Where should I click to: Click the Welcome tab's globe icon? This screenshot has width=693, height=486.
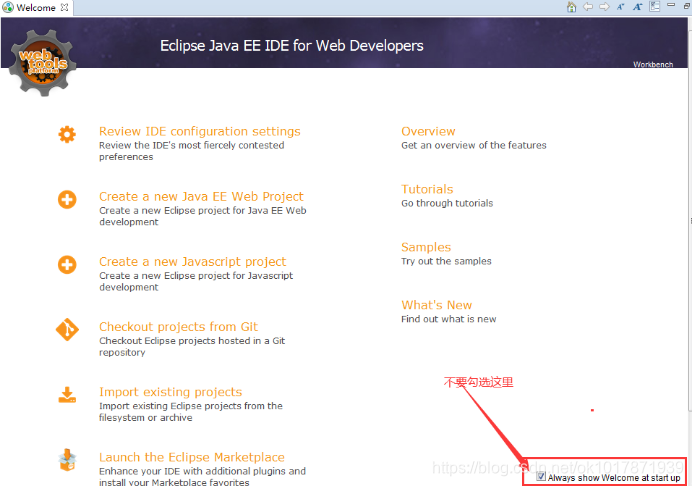[x=8, y=8]
